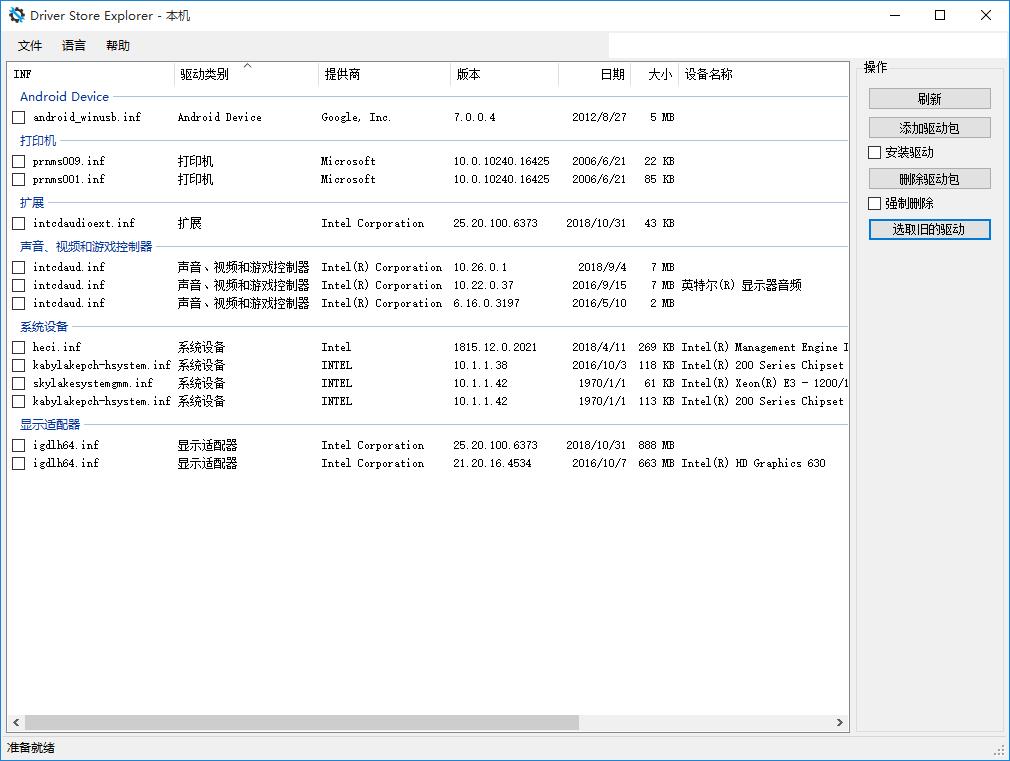Select the Intel(R) Management Engine device name
Viewport: 1010px width, 761px height.
(765, 347)
